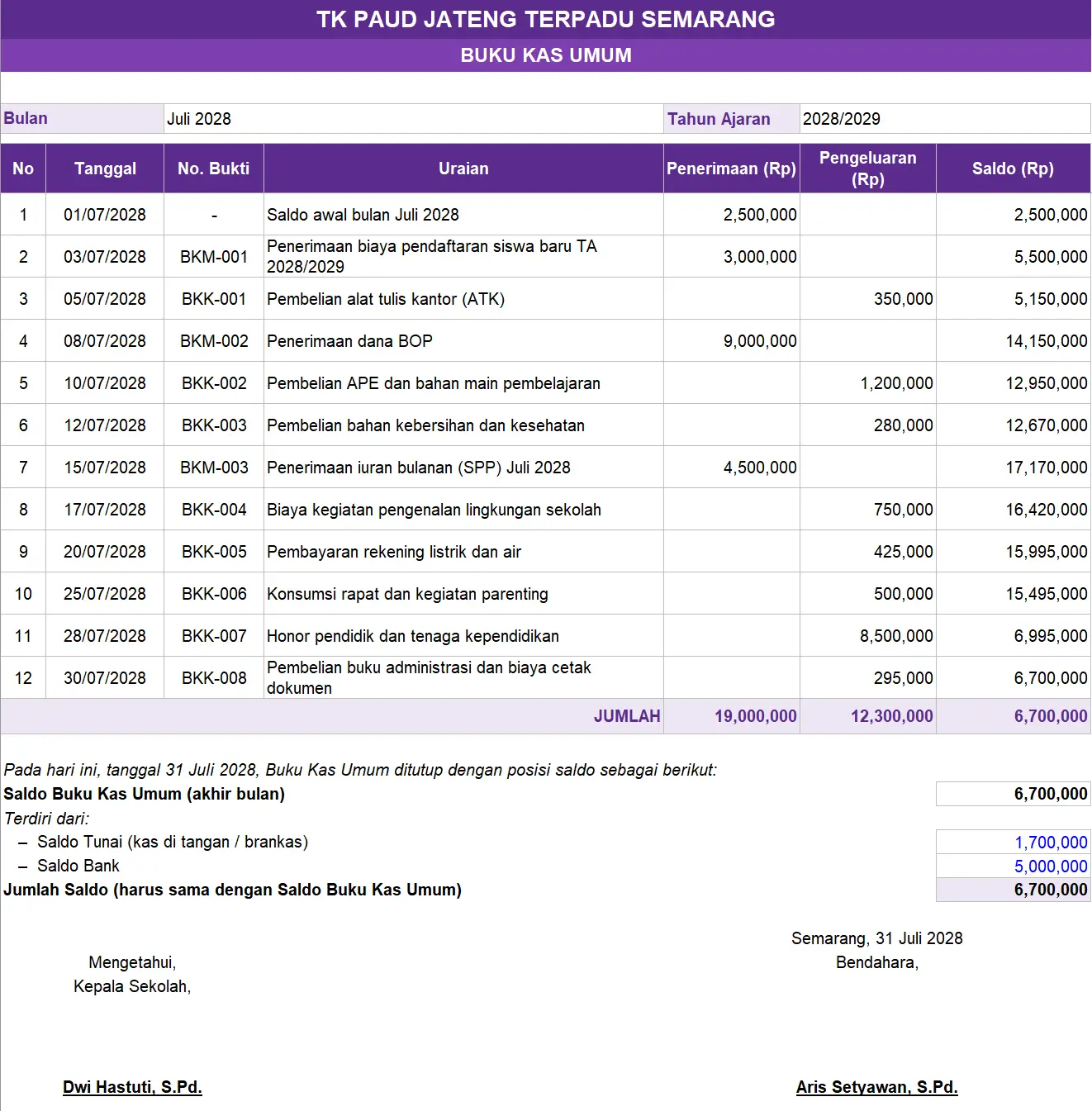Click the 'Pengeluaran (Rp)' column header

867,169
